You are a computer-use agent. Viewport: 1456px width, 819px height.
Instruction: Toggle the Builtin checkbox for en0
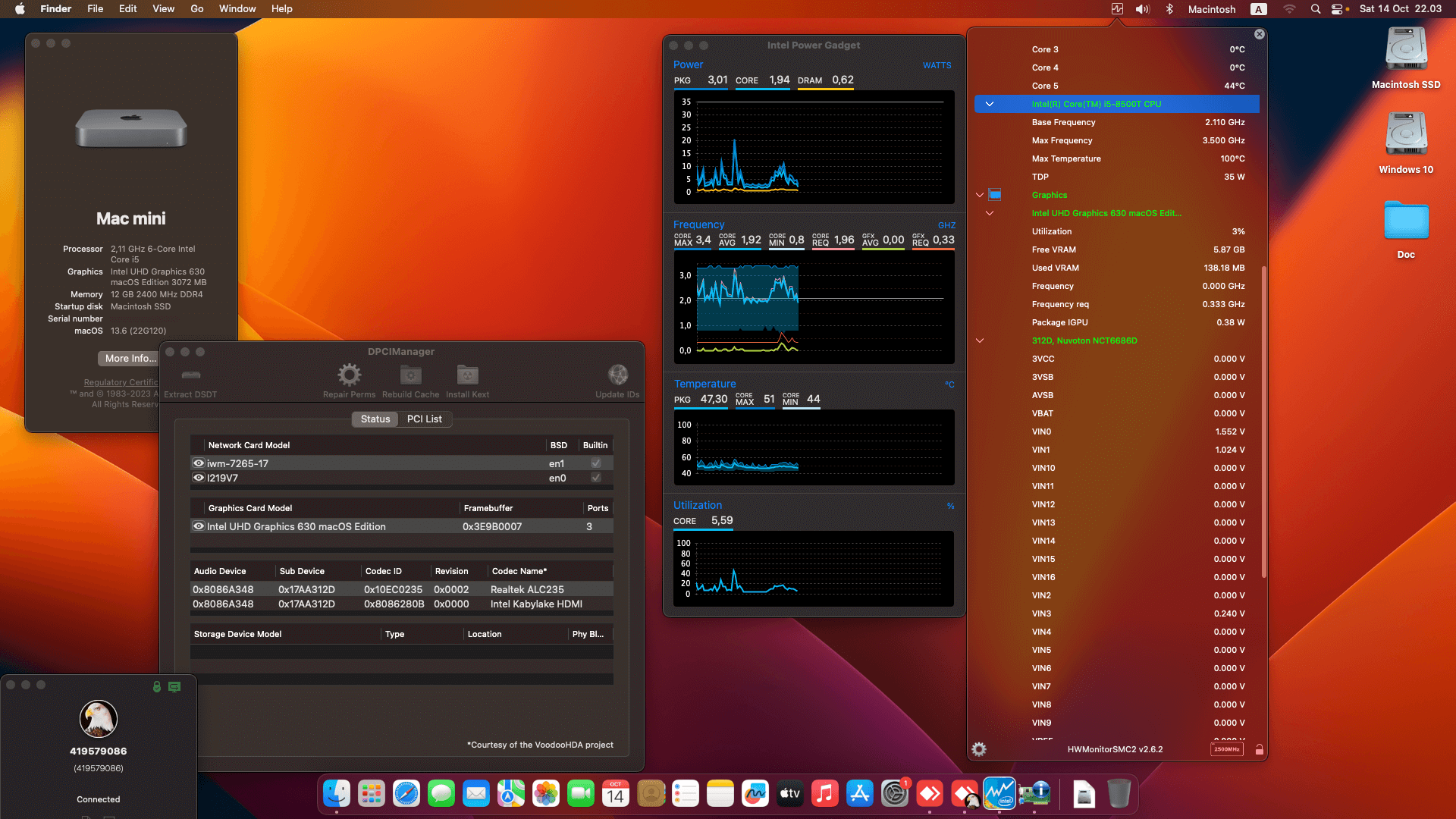(x=595, y=478)
